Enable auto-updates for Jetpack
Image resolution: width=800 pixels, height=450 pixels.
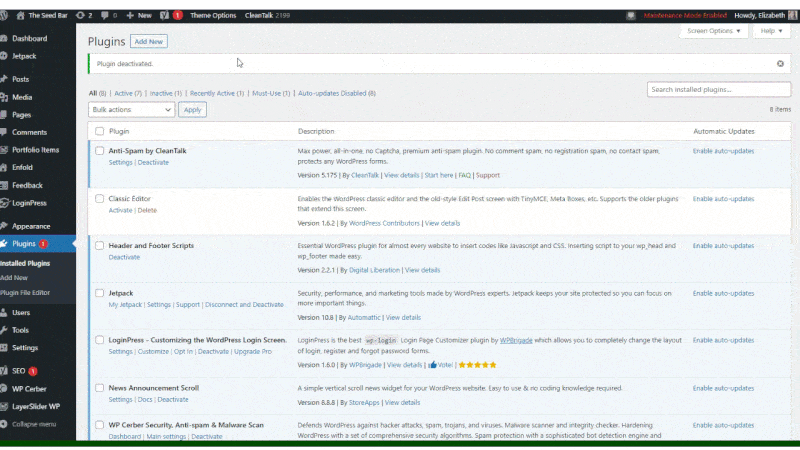click(x=723, y=293)
